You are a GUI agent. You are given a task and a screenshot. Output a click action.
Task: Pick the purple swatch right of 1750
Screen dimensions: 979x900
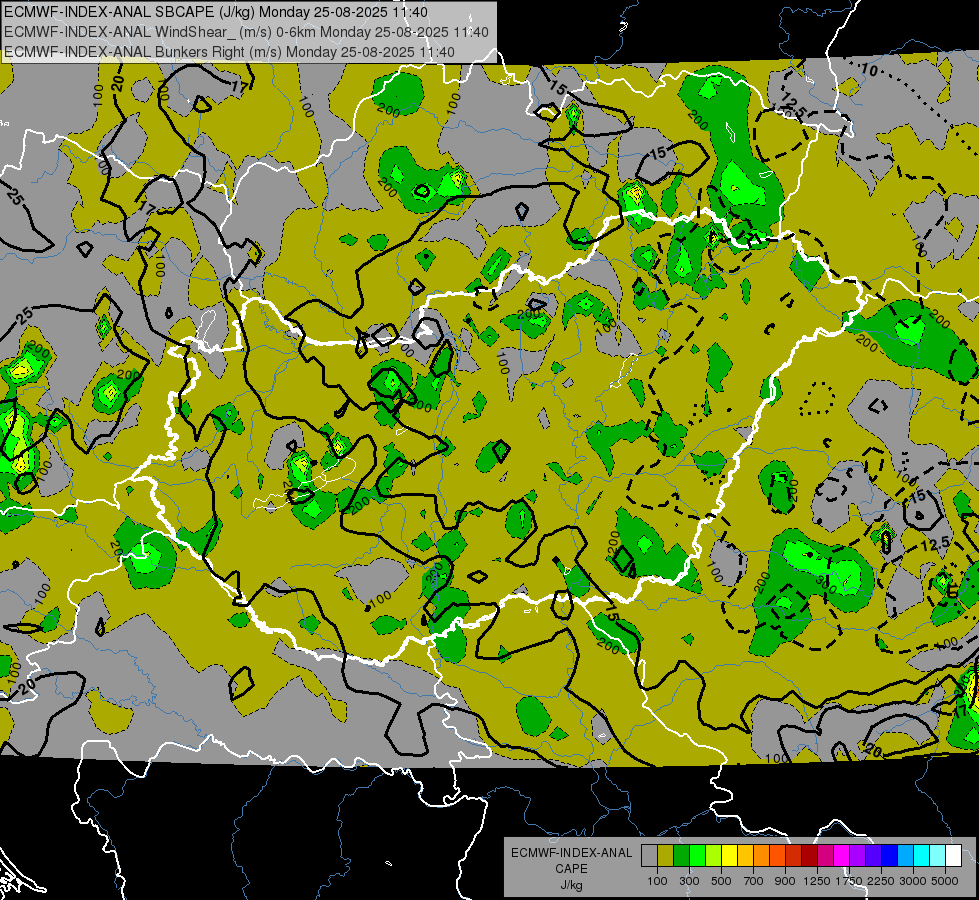tap(857, 855)
